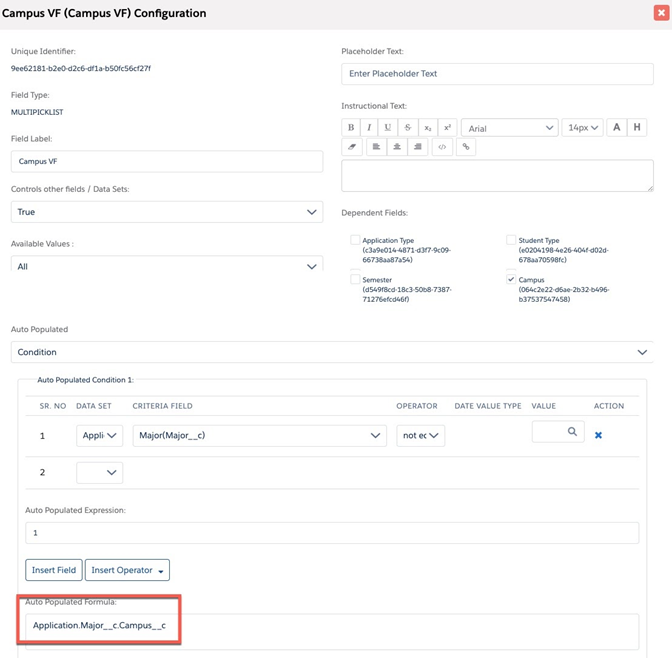Screen dimensions: 672x658
Task: Open the Controls other fields dropdown
Action: [167, 212]
